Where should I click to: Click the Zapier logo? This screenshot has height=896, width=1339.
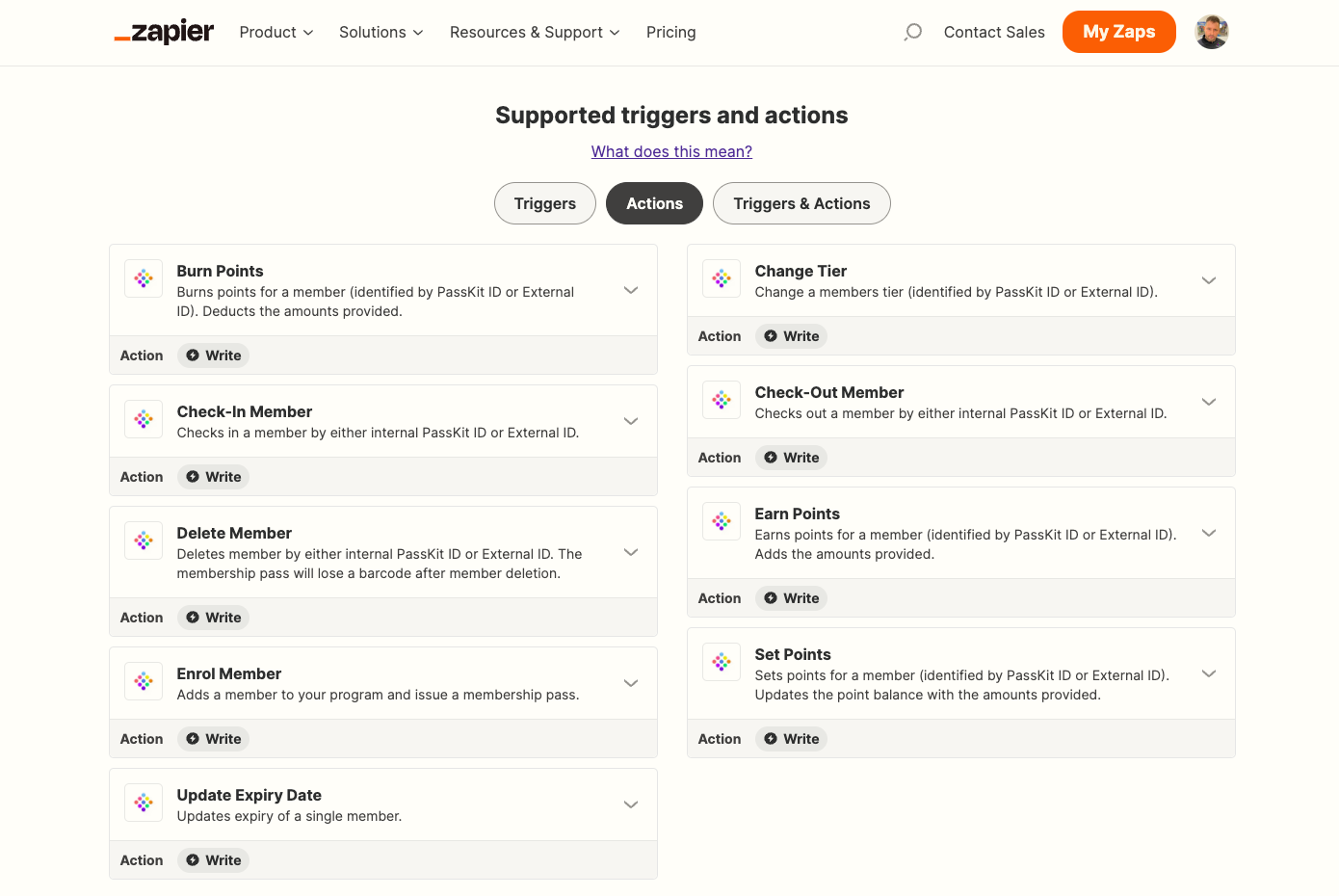coord(164,32)
